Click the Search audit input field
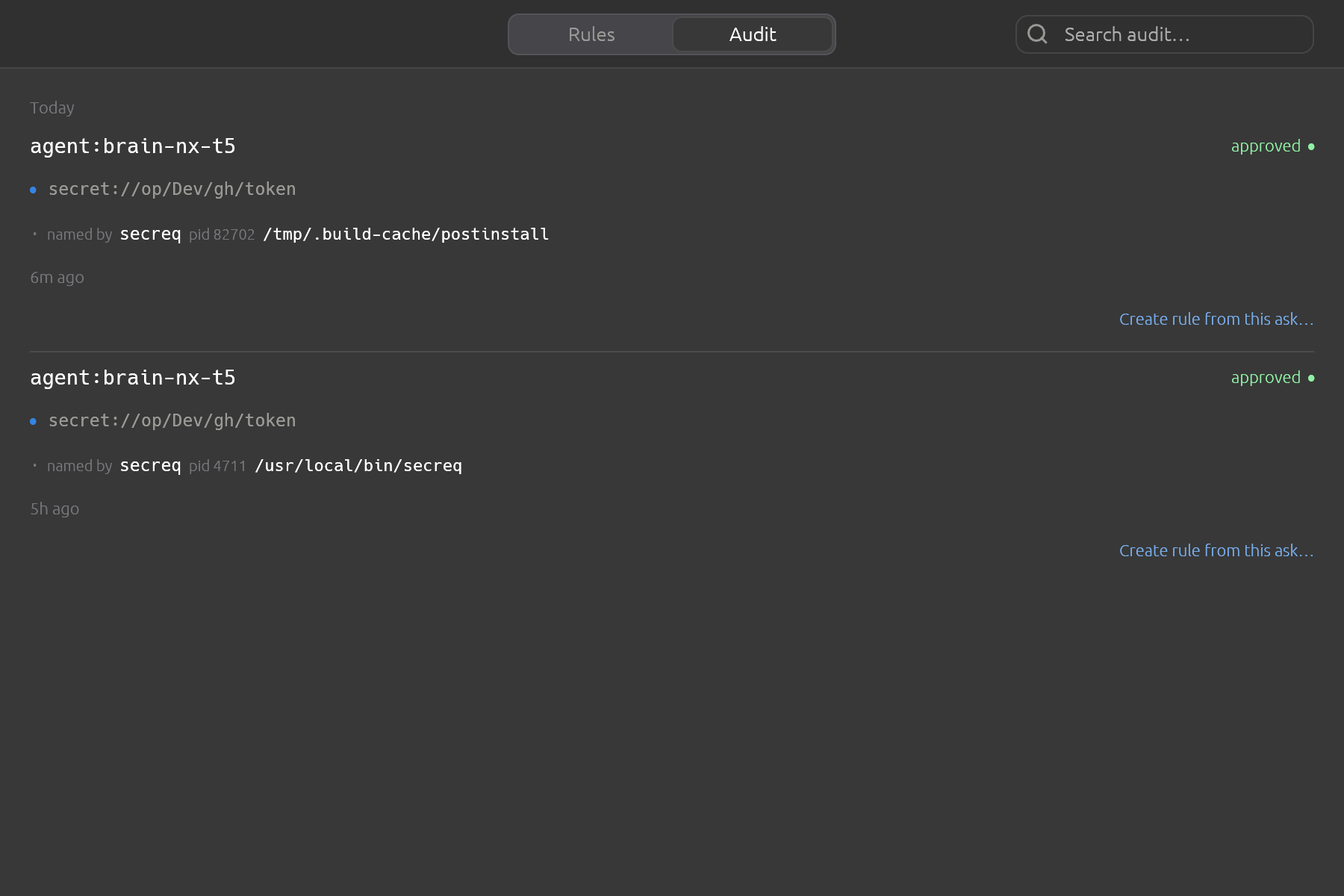Viewport: 1344px width, 896px height. tap(1165, 34)
